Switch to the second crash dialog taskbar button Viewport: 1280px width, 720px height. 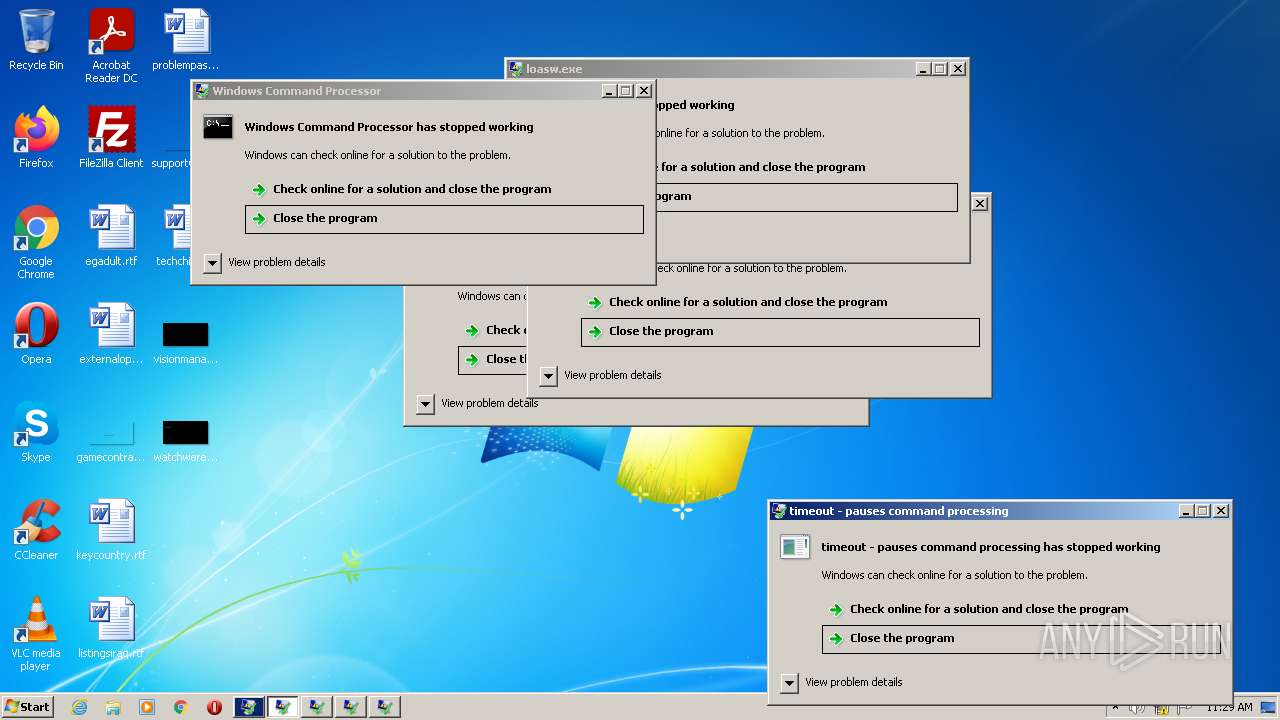pyautogui.click(x=283, y=707)
